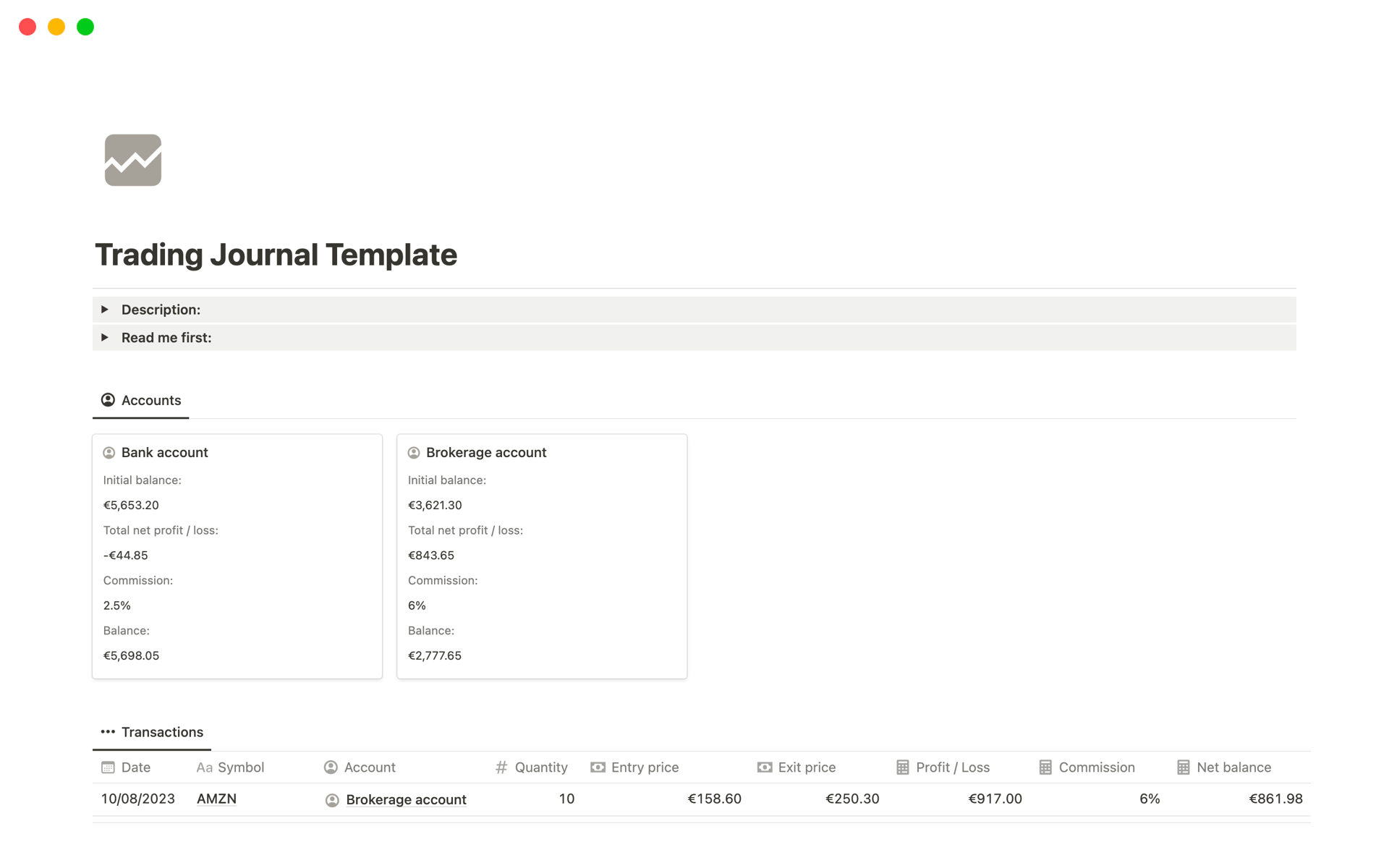Click the Bank account profile icon
This screenshot has width=1389, height=868.
(109, 452)
